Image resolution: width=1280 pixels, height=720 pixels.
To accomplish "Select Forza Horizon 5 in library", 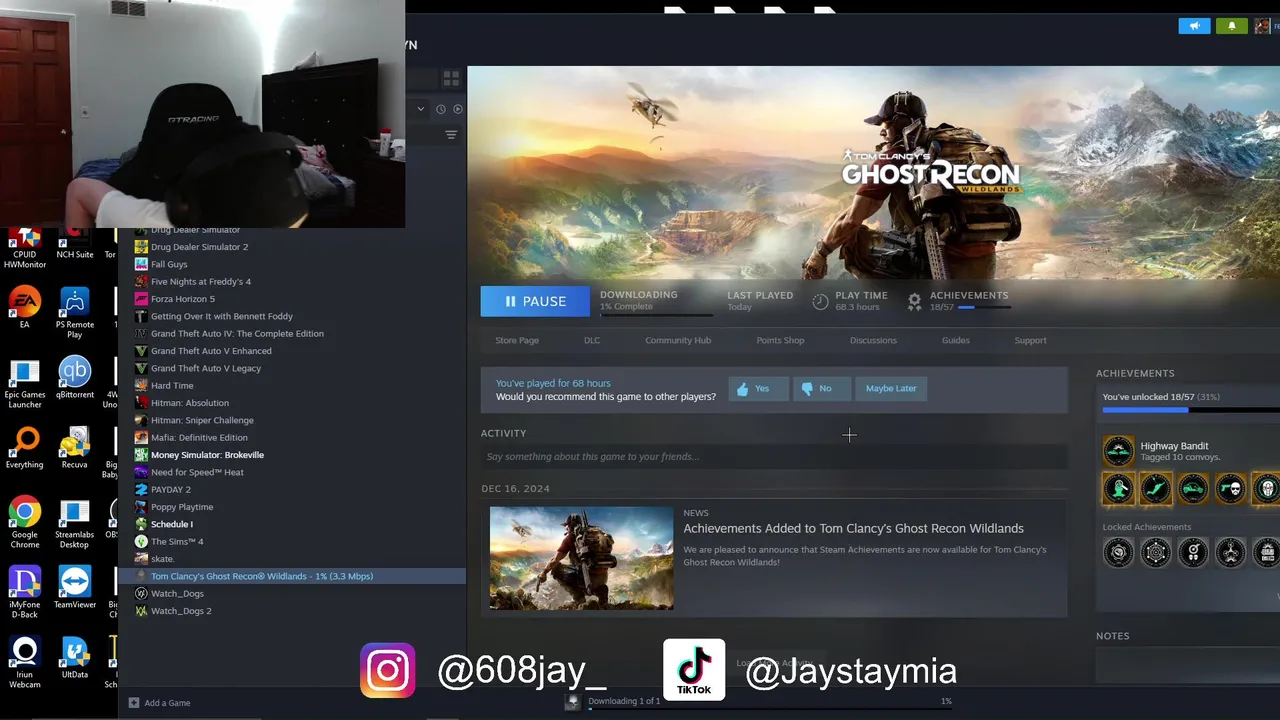I will tap(183, 299).
